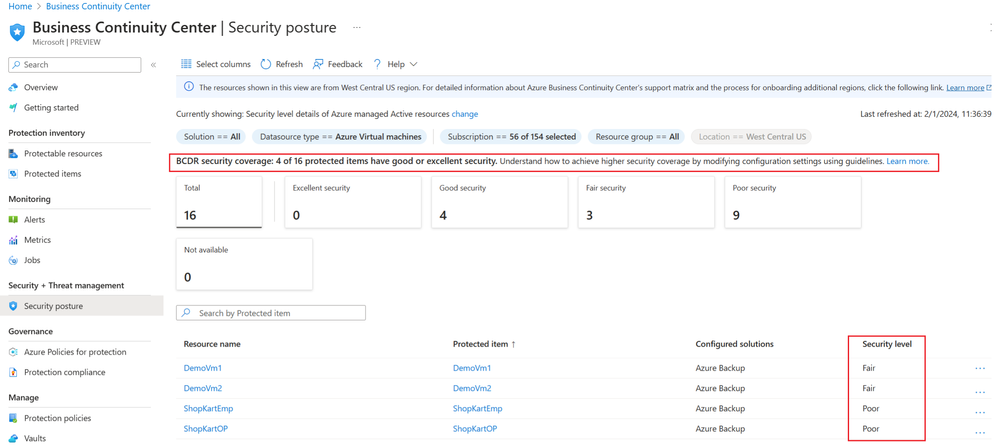Click the Vaults cloud icon
This screenshot has width=999, height=447.
click(x=13, y=439)
